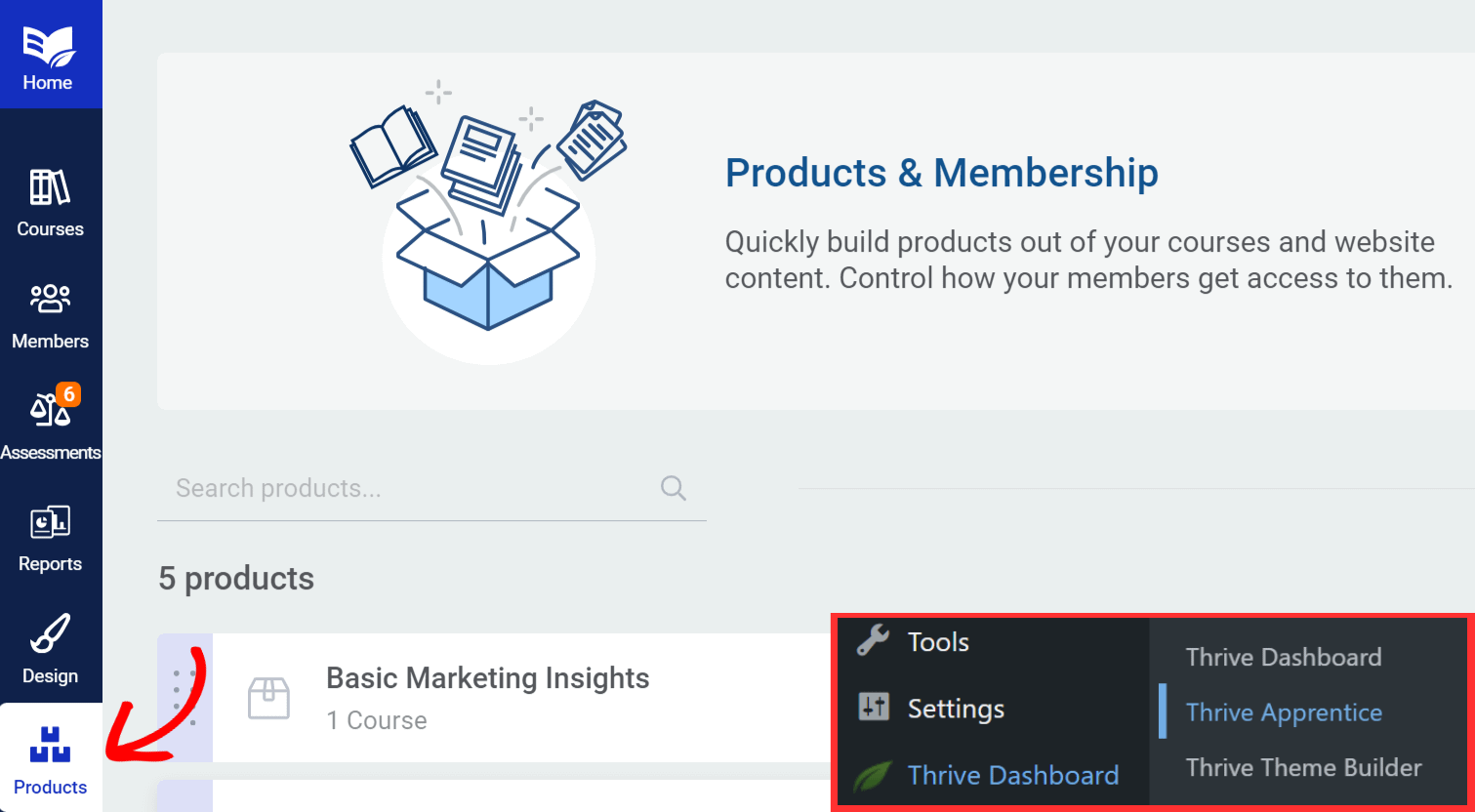Click the '1 Course' text under Basic Marketing Insights
The height and width of the screenshot is (812, 1475).
(377, 720)
